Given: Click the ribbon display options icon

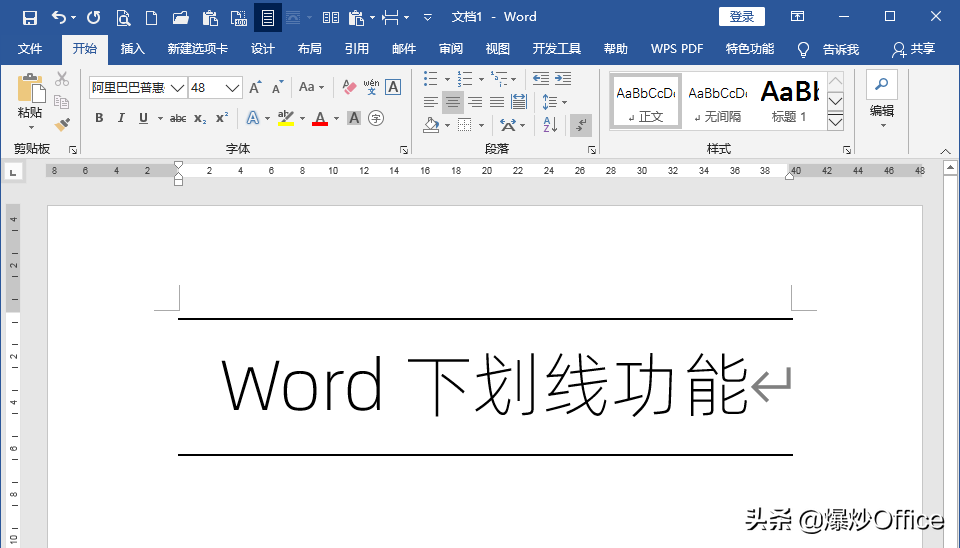Looking at the screenshot, I should coord(797,17).
